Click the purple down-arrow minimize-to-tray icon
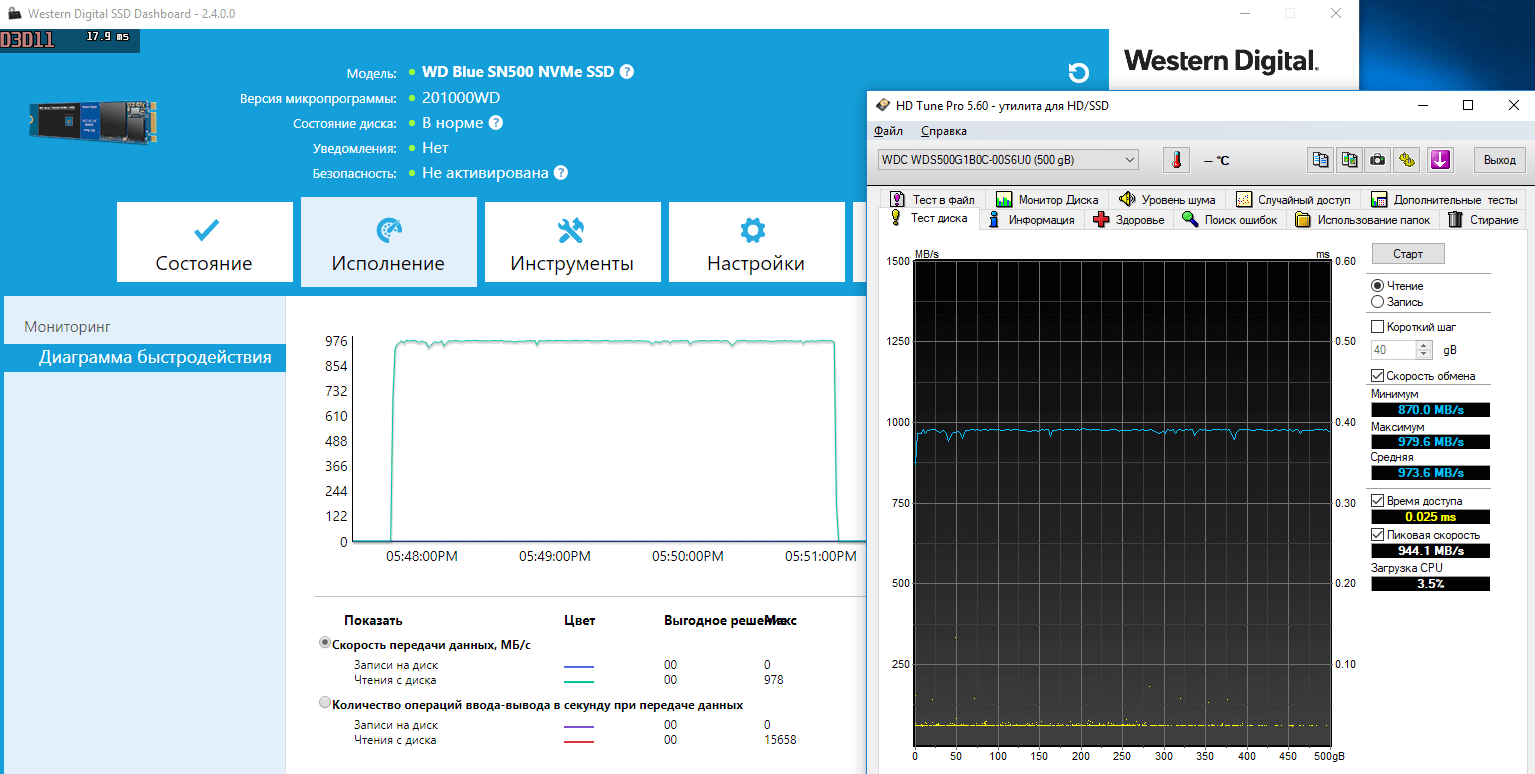 pyautogui.click(x=1440, y=160)
